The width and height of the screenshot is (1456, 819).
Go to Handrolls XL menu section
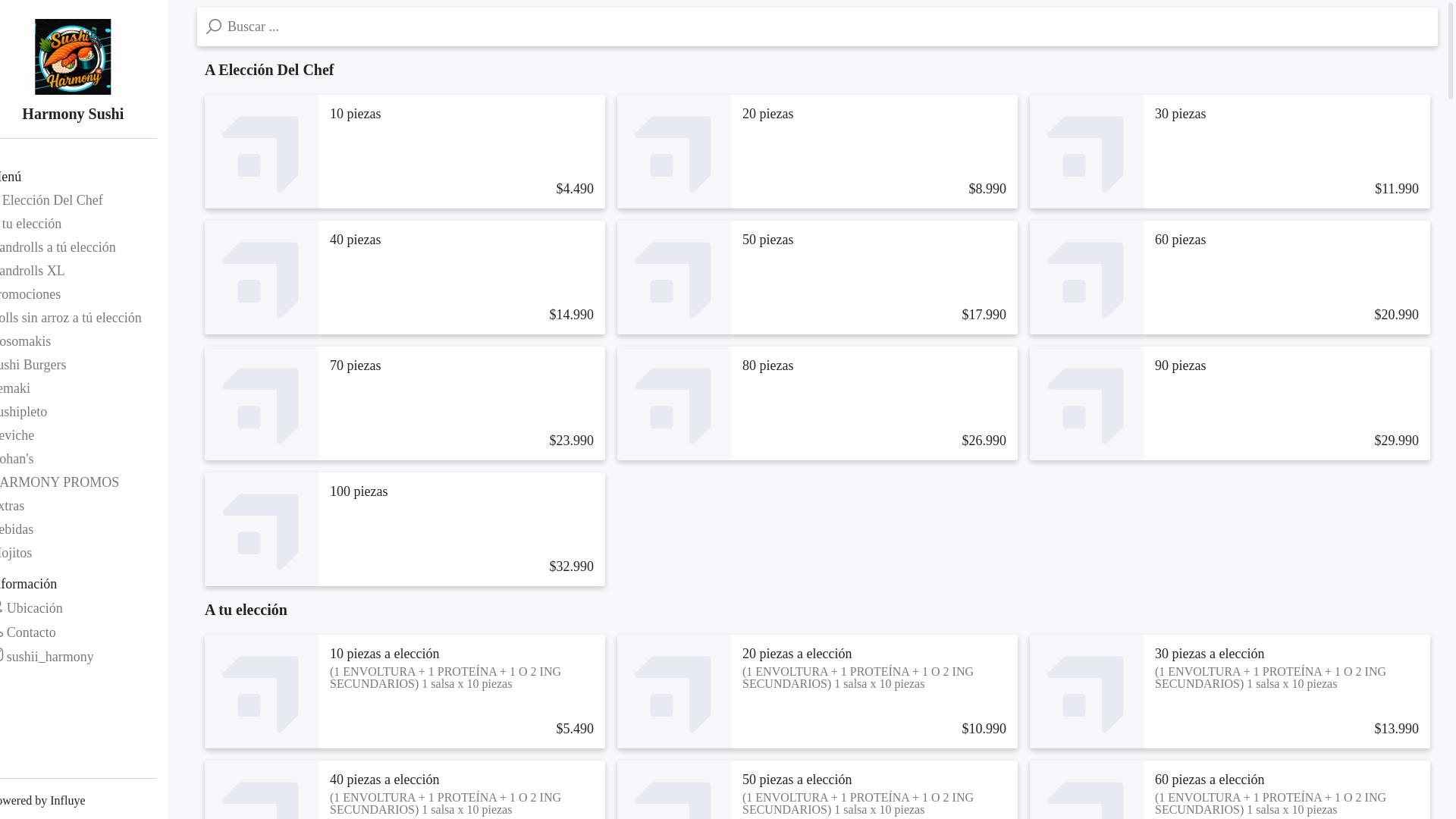tap(32, 271)
